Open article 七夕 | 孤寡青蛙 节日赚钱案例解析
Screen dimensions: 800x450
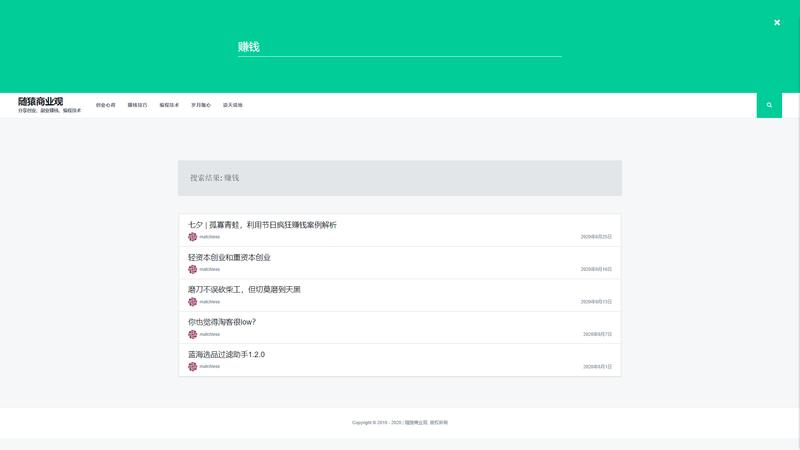tap(262, 225)
